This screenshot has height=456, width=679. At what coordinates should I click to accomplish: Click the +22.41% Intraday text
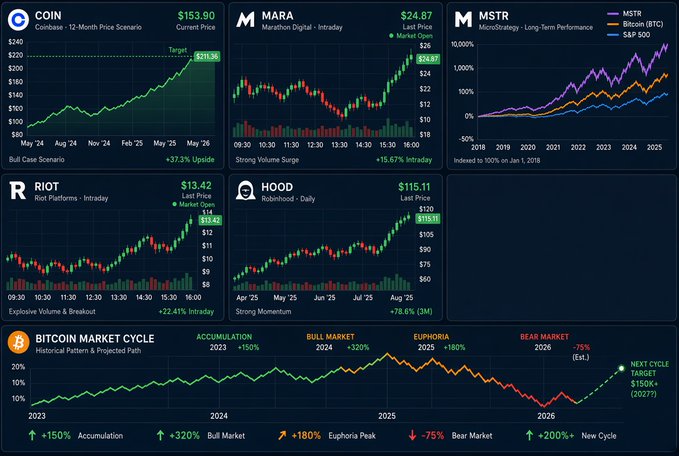186,311
